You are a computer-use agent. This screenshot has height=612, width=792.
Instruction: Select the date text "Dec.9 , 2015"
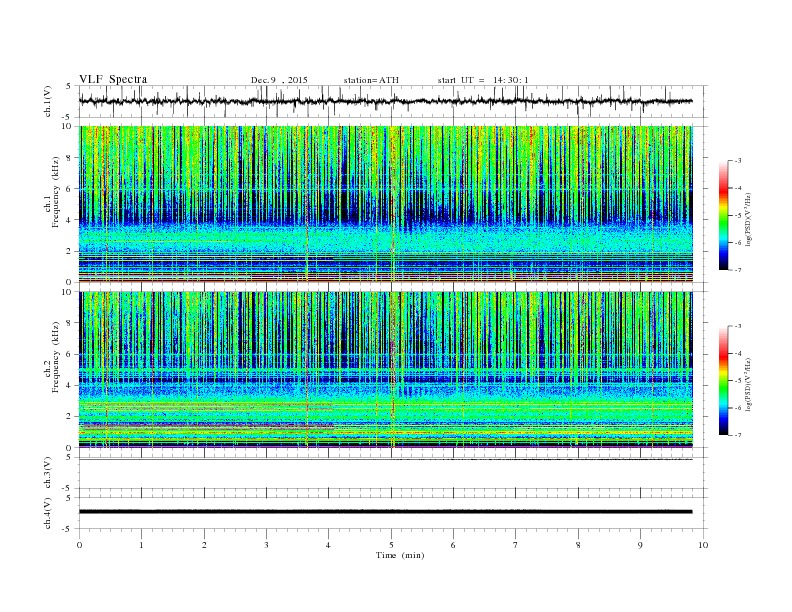click(x=279, y=80)
